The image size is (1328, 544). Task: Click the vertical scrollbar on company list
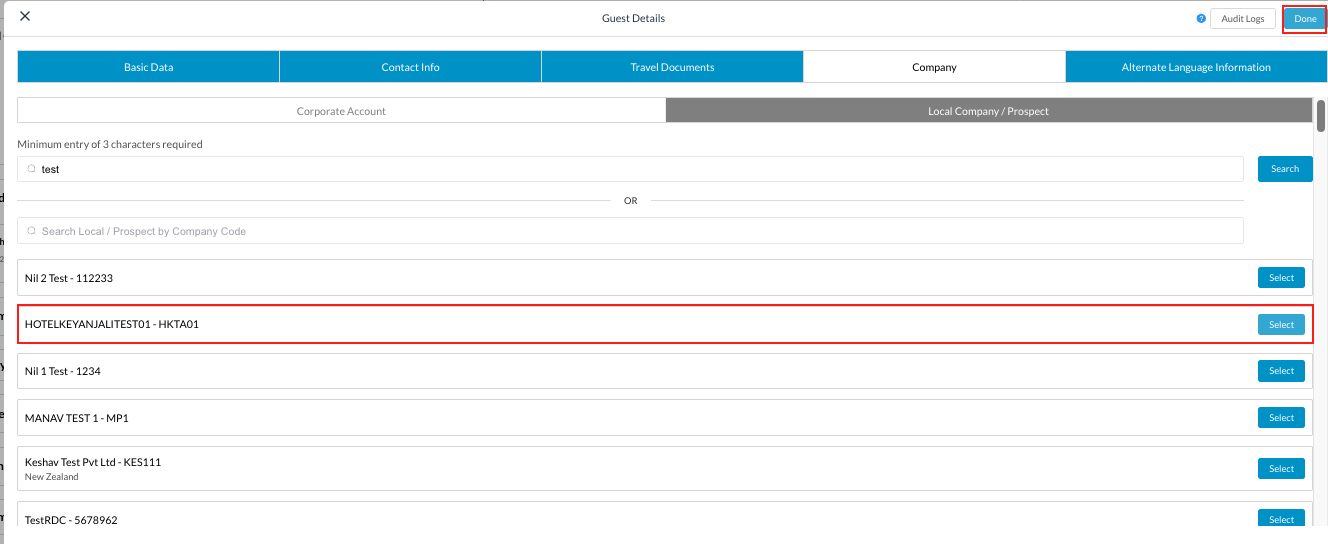[x=1320, y=116]
